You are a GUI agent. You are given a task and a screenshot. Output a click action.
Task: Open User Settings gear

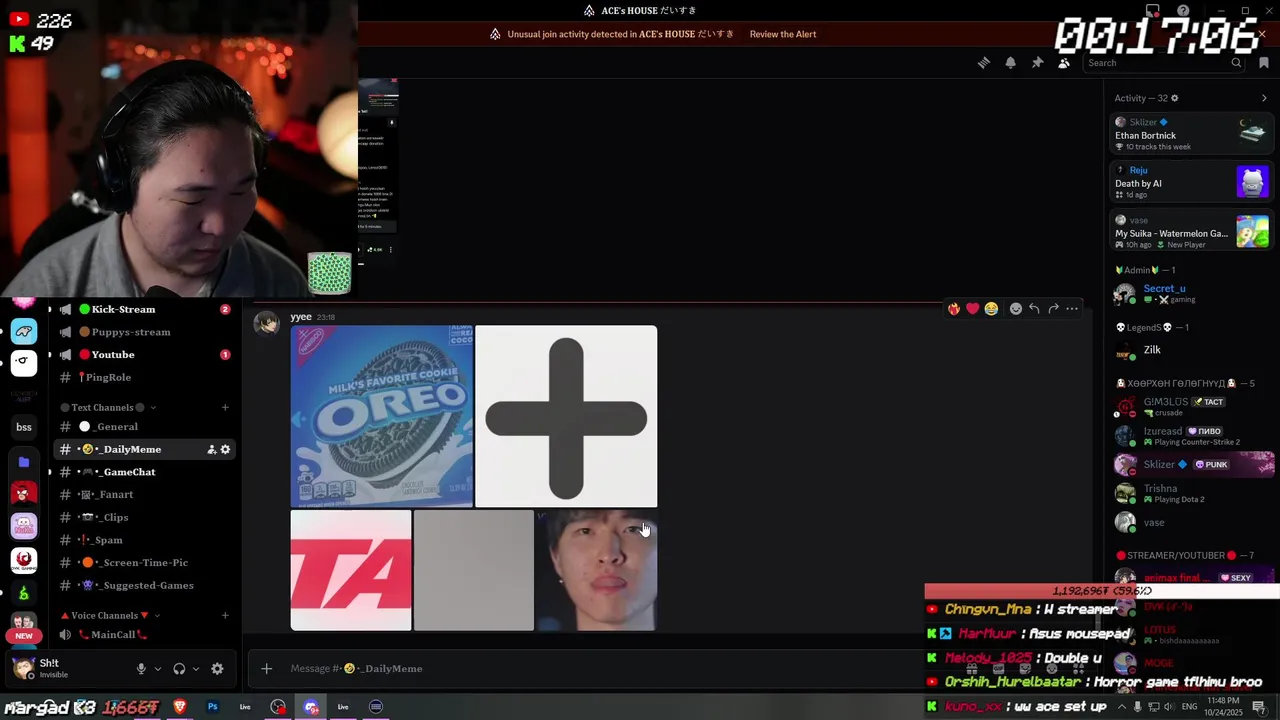point(217,669)
